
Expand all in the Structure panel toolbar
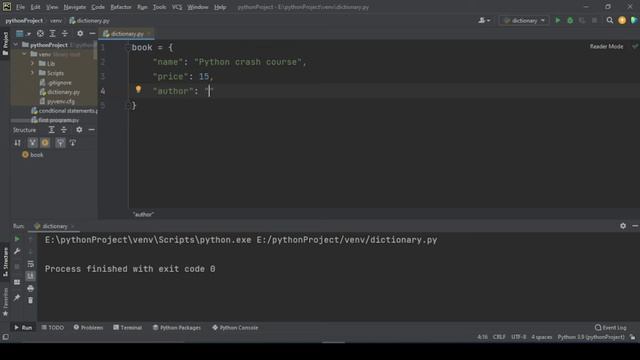click(51, 130)
